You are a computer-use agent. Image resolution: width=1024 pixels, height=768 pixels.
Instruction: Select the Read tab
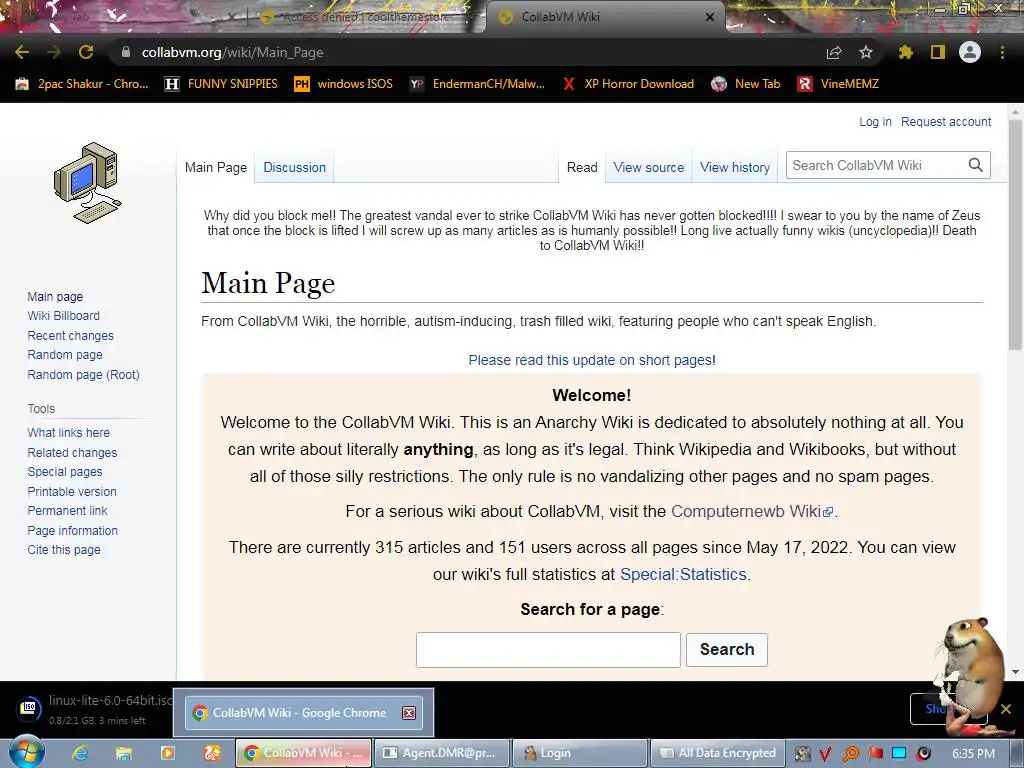(x=582, y=167)
